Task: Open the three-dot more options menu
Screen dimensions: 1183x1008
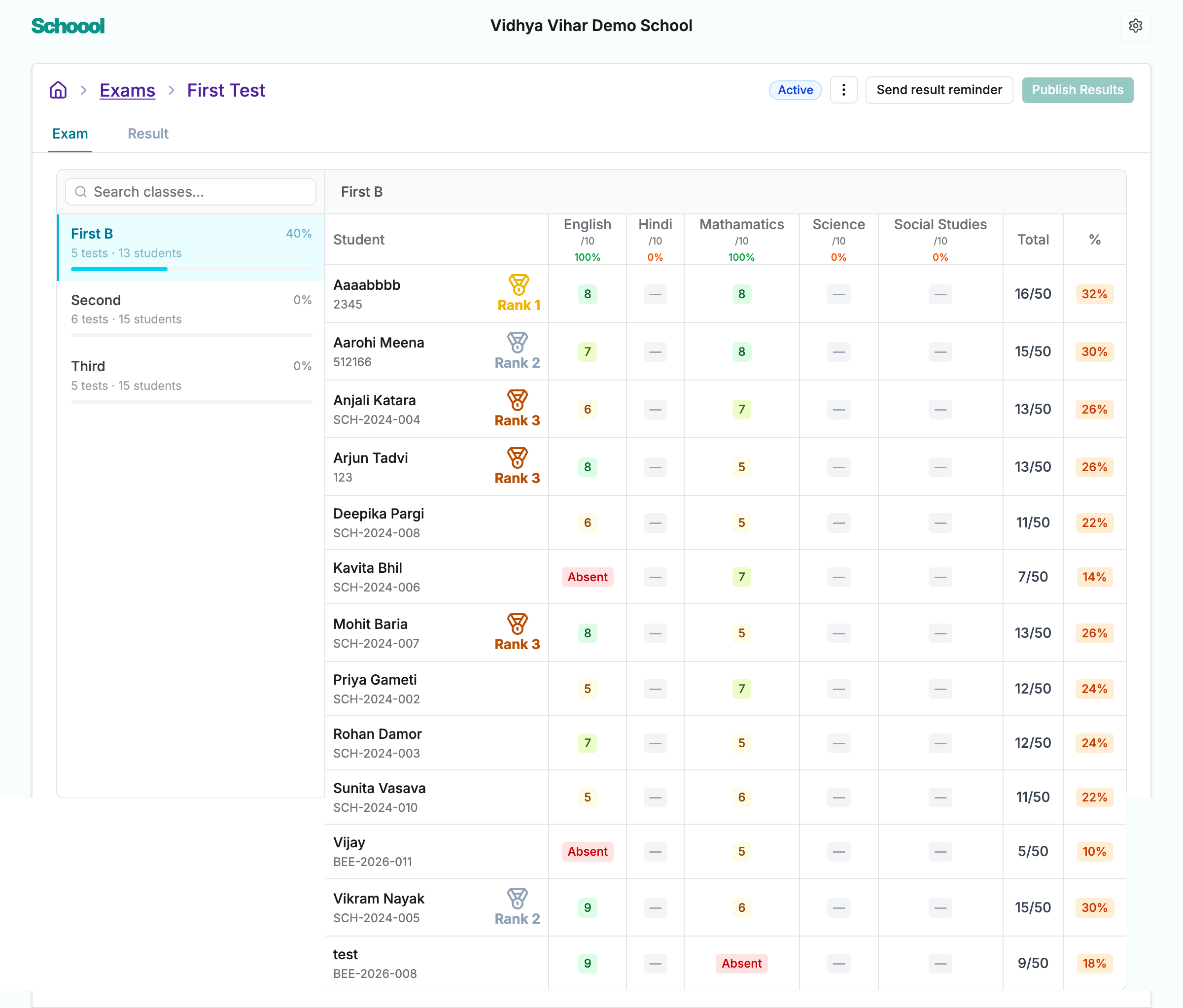Action: tap(843, 90)
